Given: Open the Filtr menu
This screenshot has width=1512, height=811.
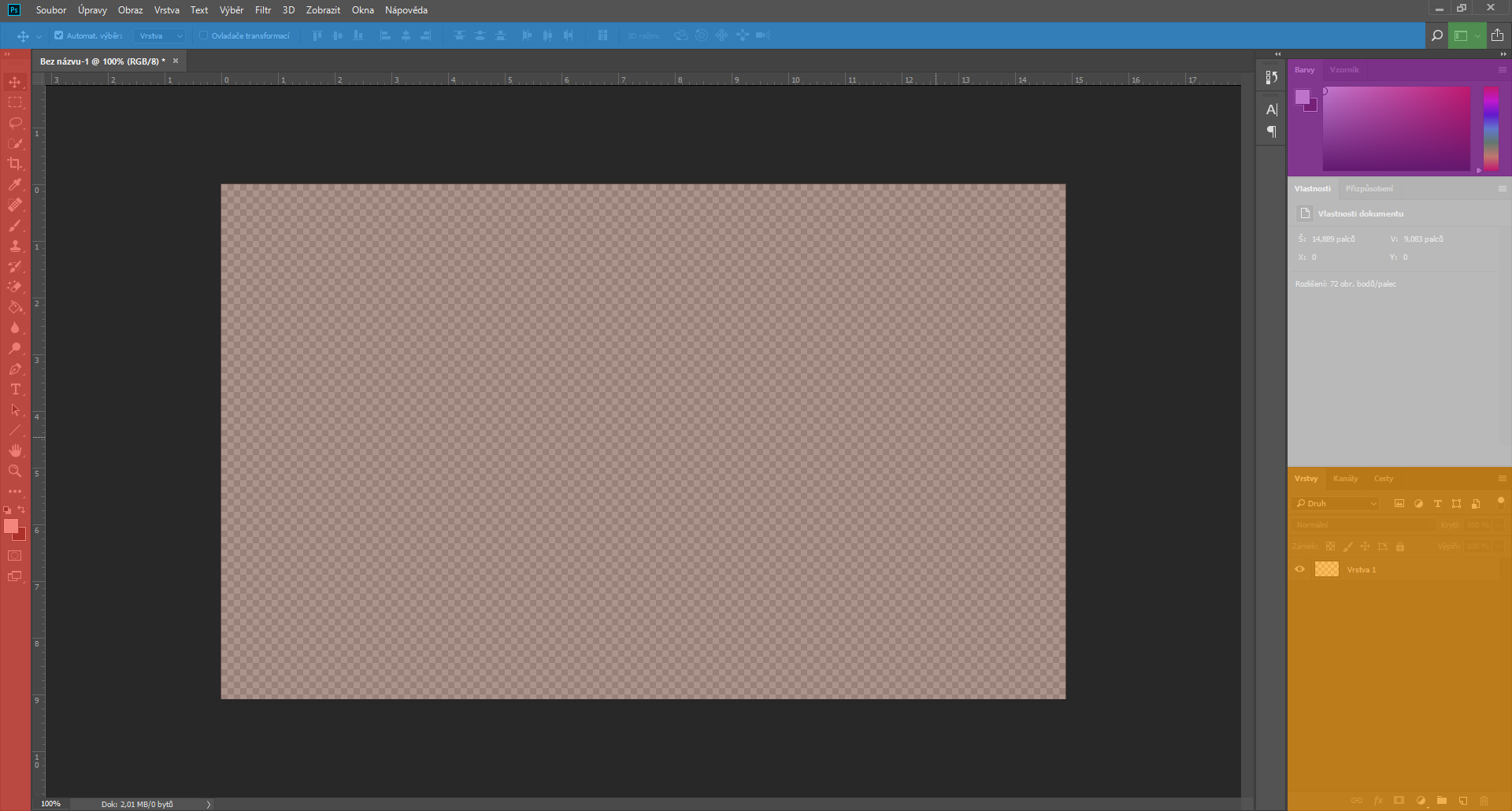Looking at the screenshot, I should click(263, 10).
